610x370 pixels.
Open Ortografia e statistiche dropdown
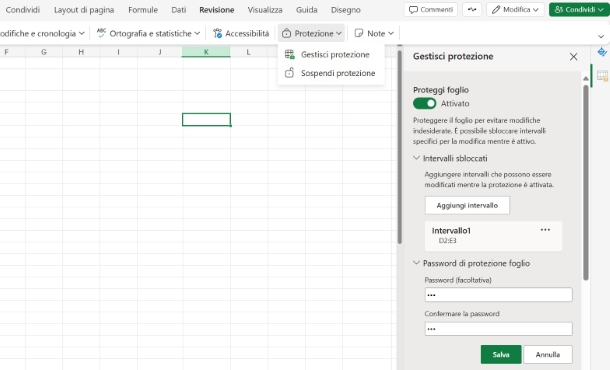point(148,33)
